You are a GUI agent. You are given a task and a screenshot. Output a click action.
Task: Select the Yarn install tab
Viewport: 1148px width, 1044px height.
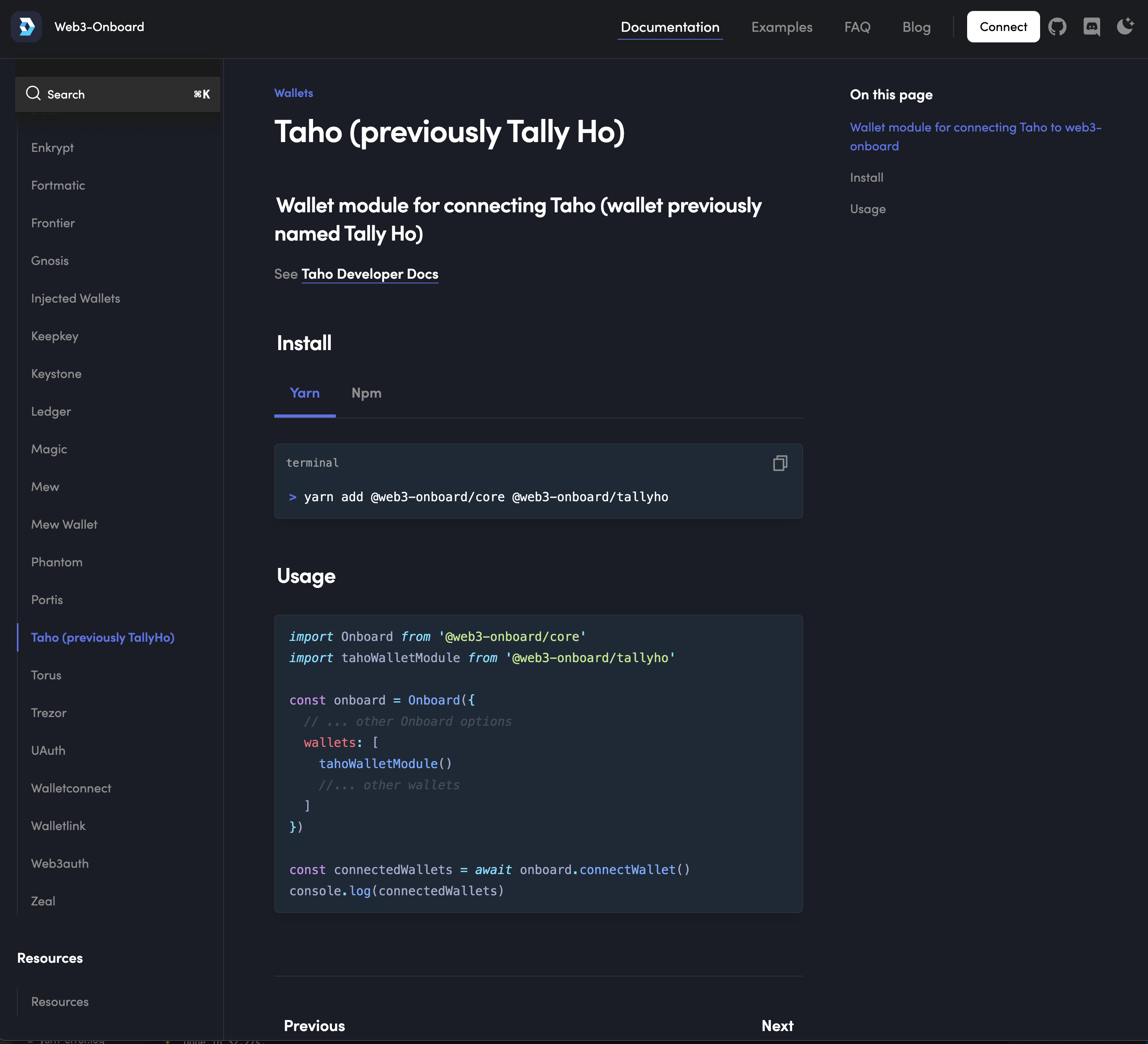[x=304, y=393]
